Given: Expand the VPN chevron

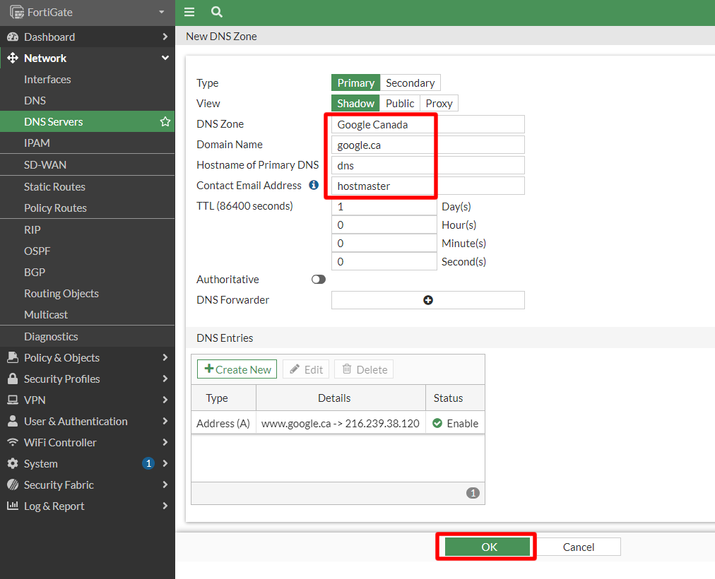Looking at the screenshot, I should point(165,400).
